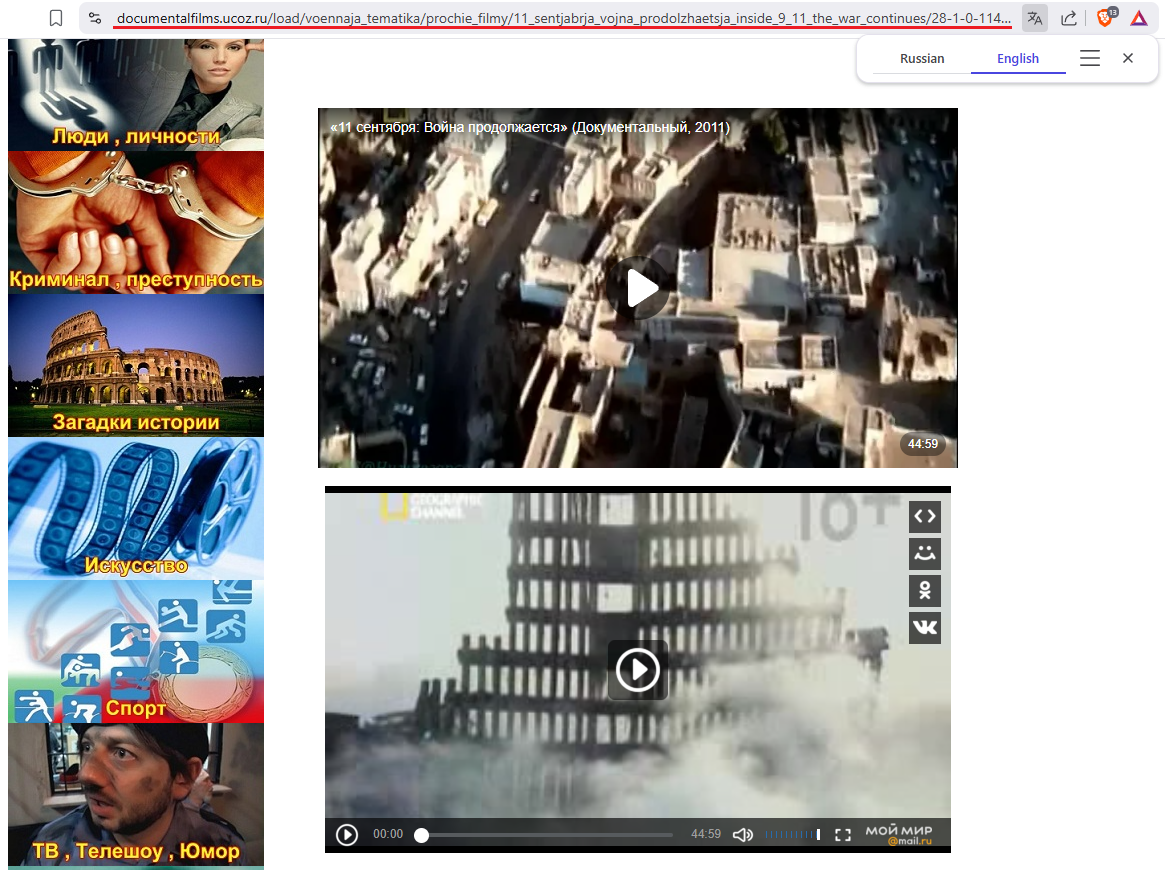Open site settings icon beside the URL
Image resolution: width=1165 pixels, height=870 pixels.
[x=95, y=18]
